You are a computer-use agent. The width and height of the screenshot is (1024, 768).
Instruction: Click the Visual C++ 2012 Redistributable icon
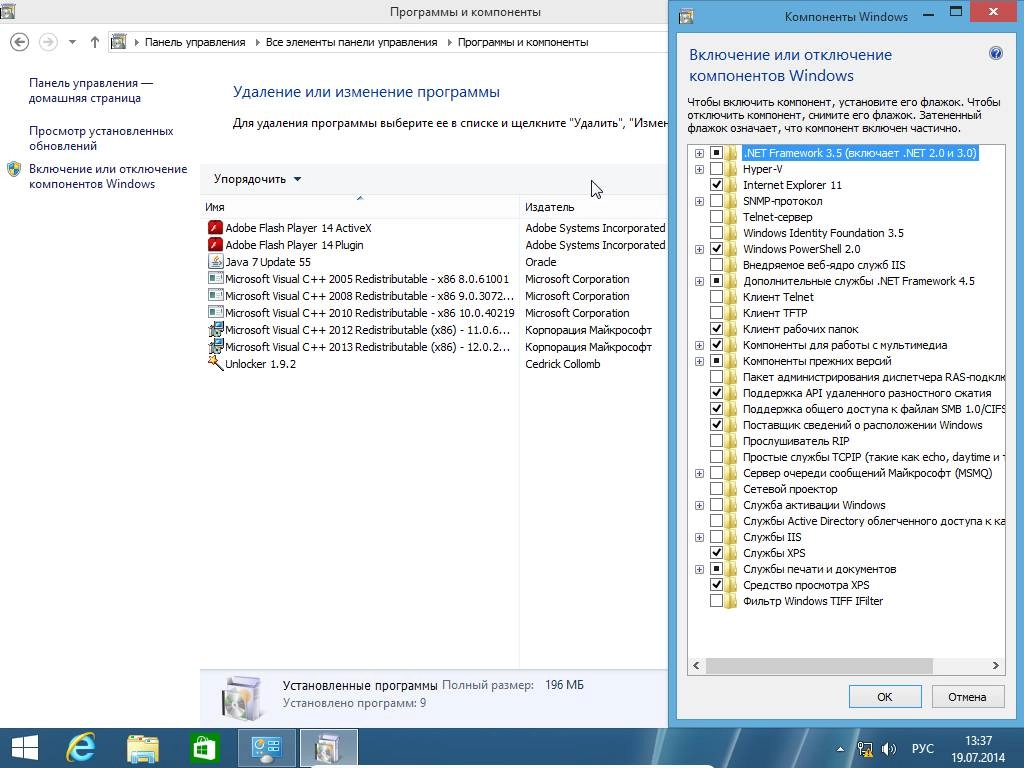coord(215,329)
